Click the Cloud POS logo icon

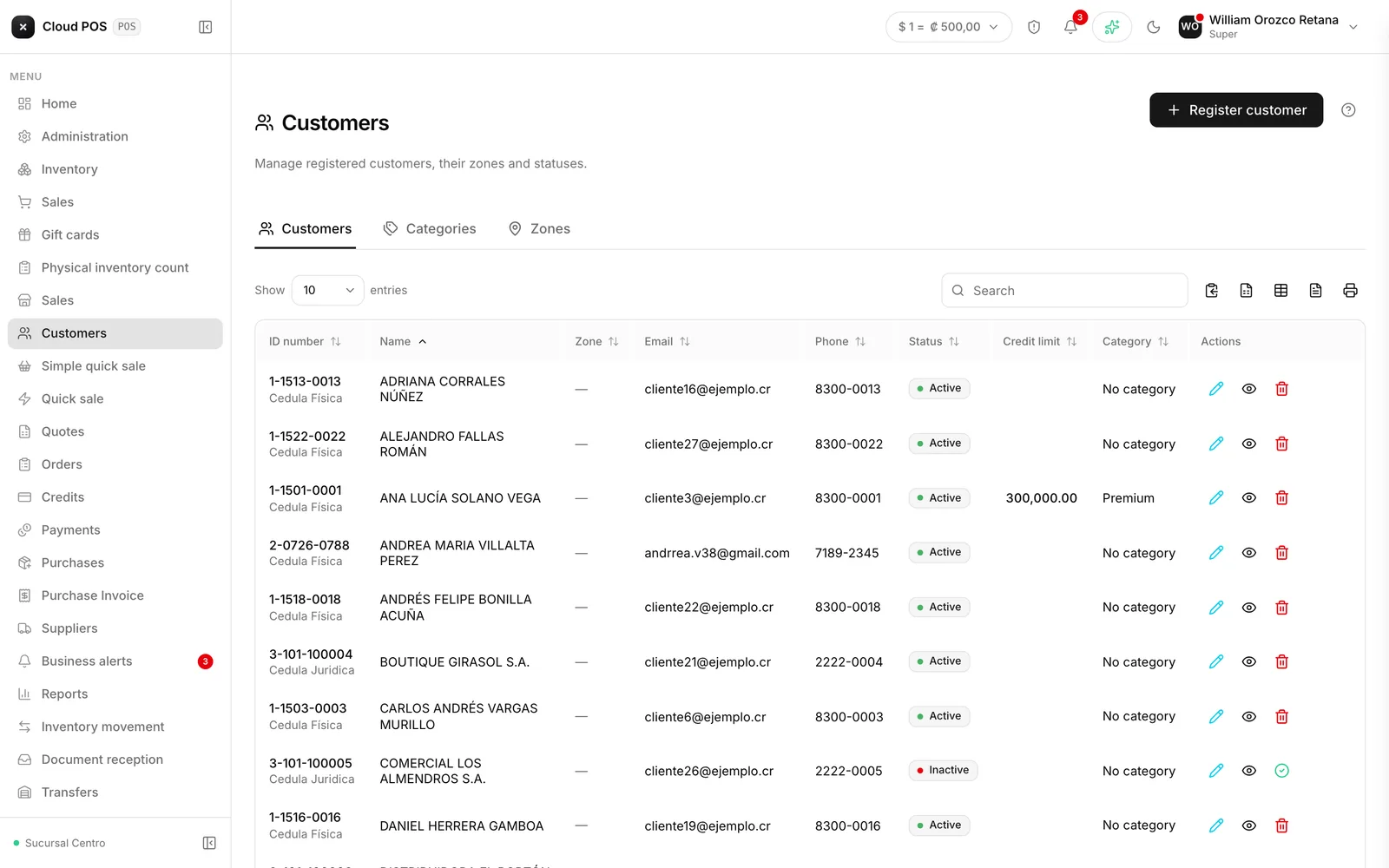point(23,27)
